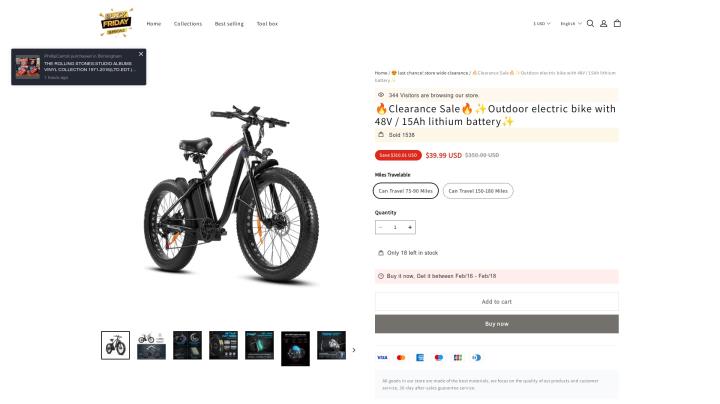
Task: Decrease quantity with the minus button
Action: coord(380,227)
